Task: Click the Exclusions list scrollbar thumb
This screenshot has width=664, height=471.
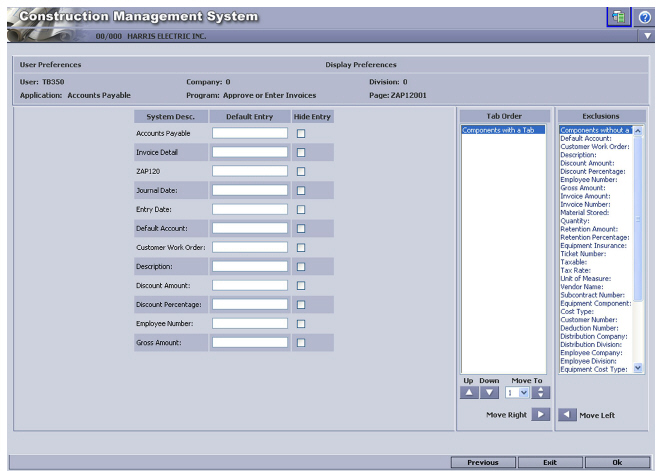Action: pos(638,219)
